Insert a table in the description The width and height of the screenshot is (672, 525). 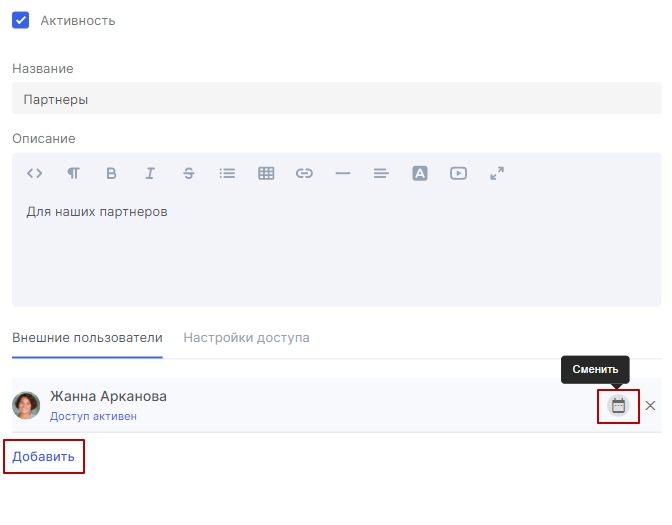tap(266, 174)
